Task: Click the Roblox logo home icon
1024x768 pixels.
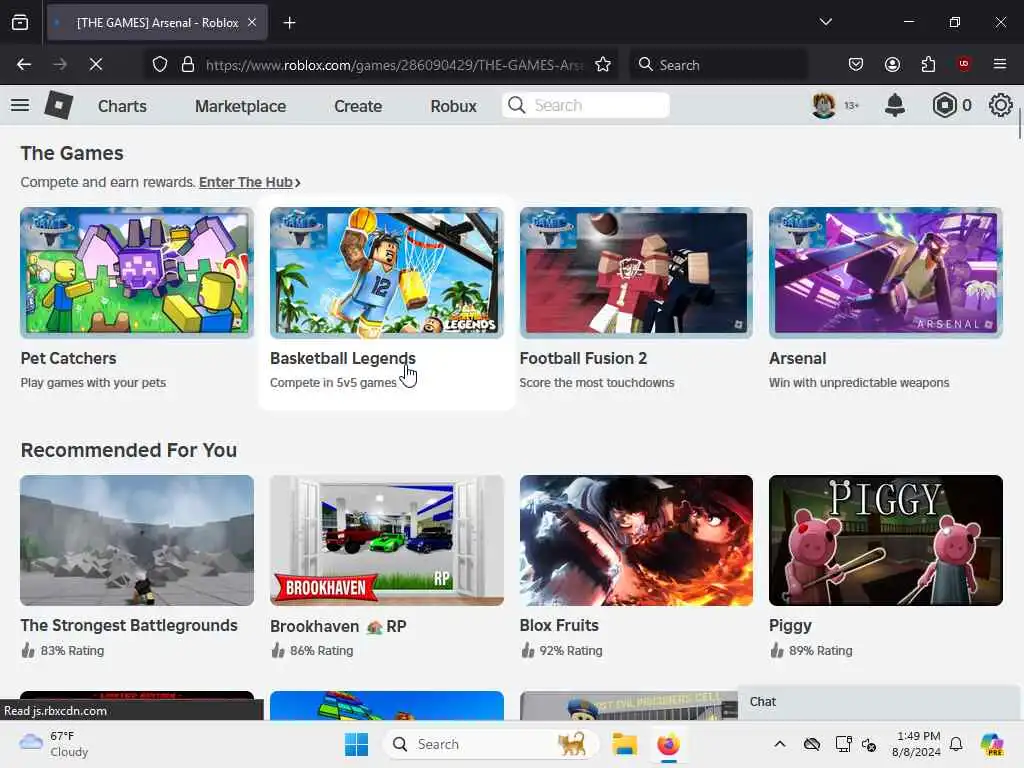Action: (58, 105)
